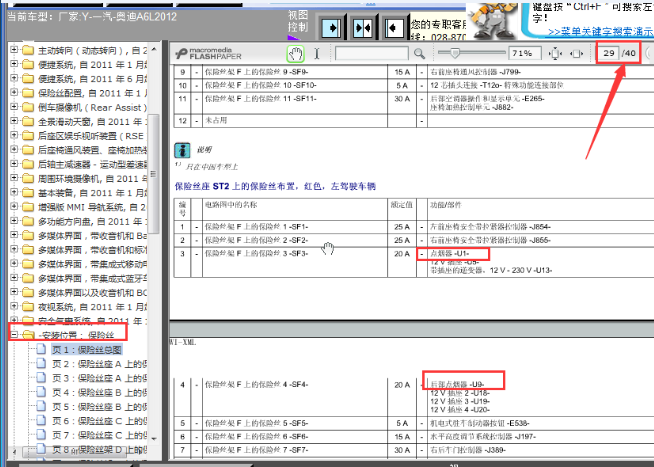
Task: Click the tree panel scrollbar up arrow
Action: pyautogui.click(x=154, y=49)
